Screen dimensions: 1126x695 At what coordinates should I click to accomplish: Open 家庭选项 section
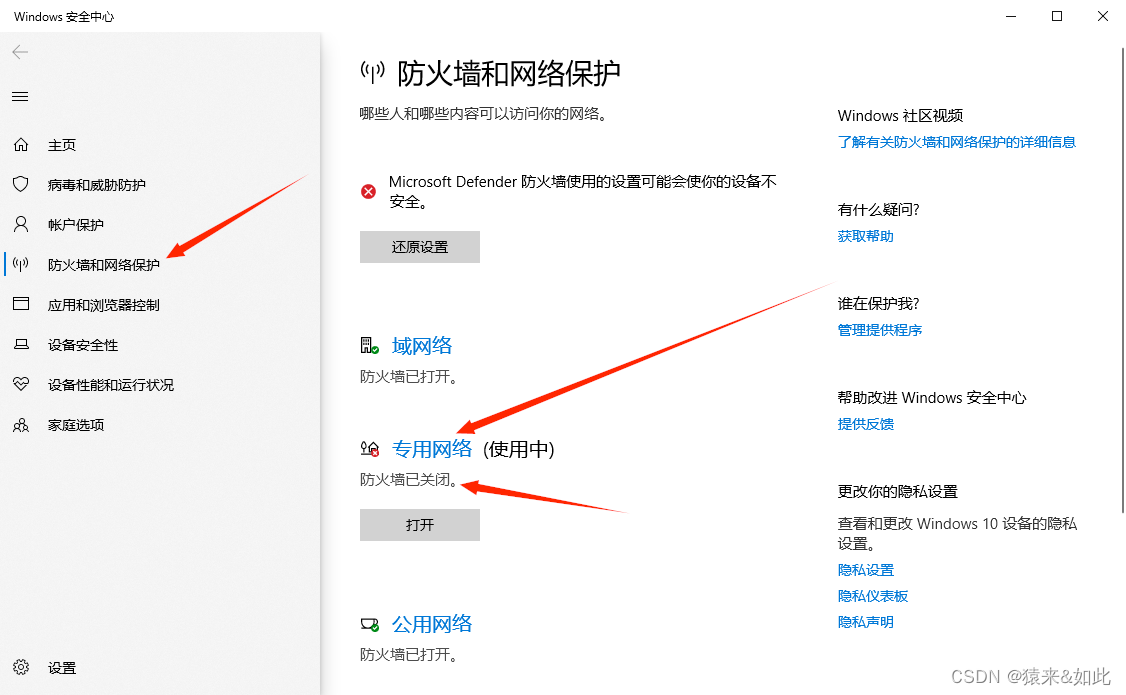(75, 425)
